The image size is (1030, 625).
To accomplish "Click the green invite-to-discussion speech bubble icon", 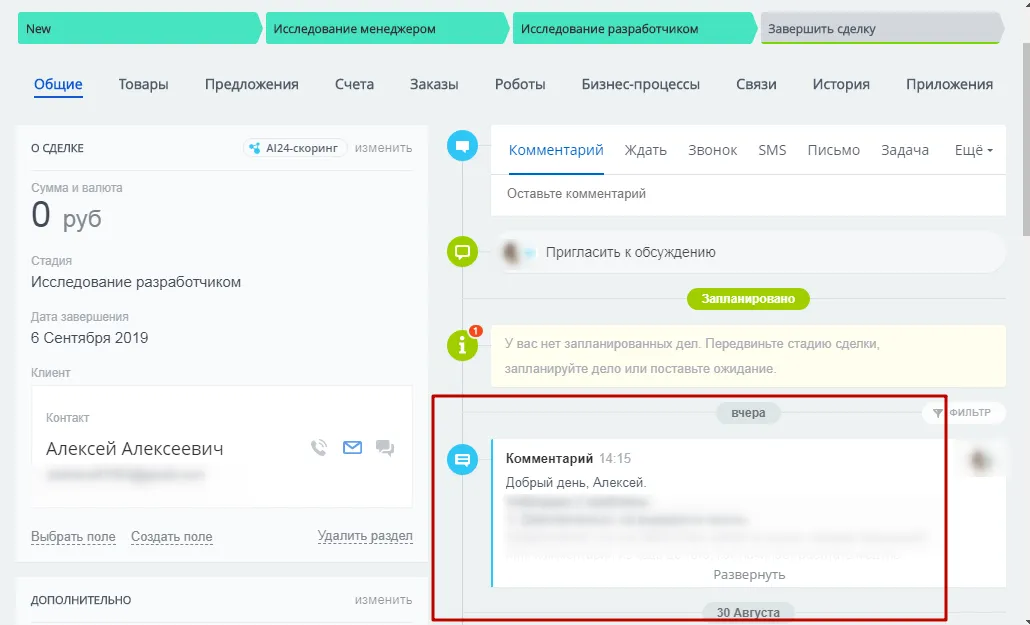I will point(462,251).
